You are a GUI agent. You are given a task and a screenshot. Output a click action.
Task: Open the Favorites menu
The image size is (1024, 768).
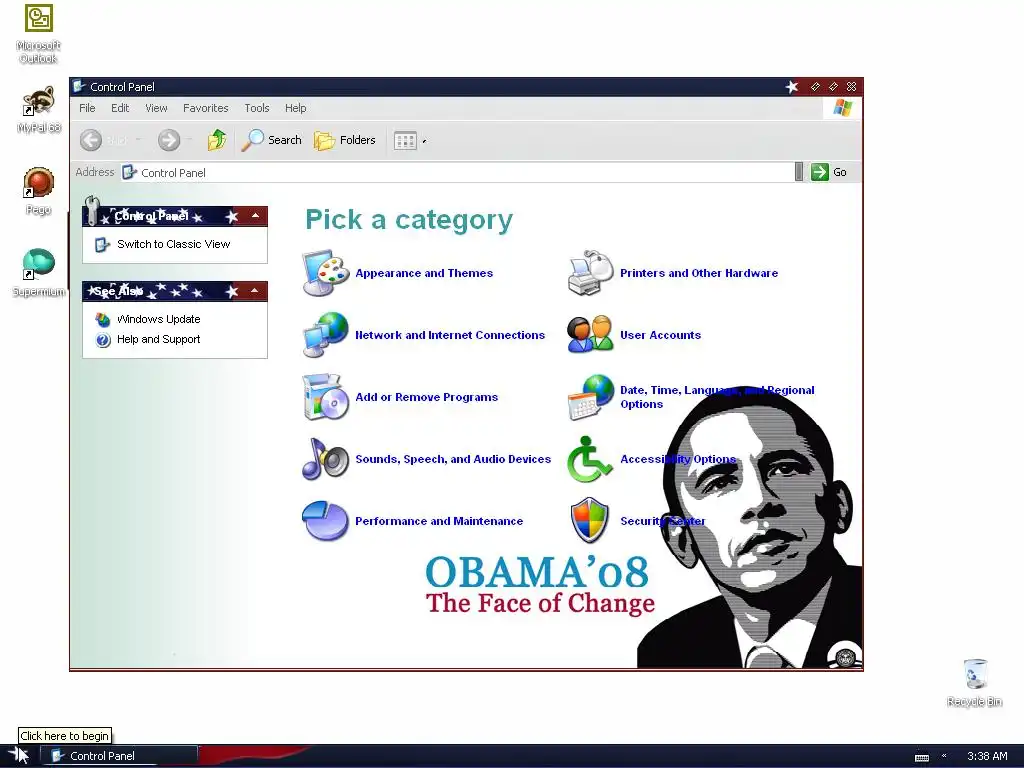(206, 108)
